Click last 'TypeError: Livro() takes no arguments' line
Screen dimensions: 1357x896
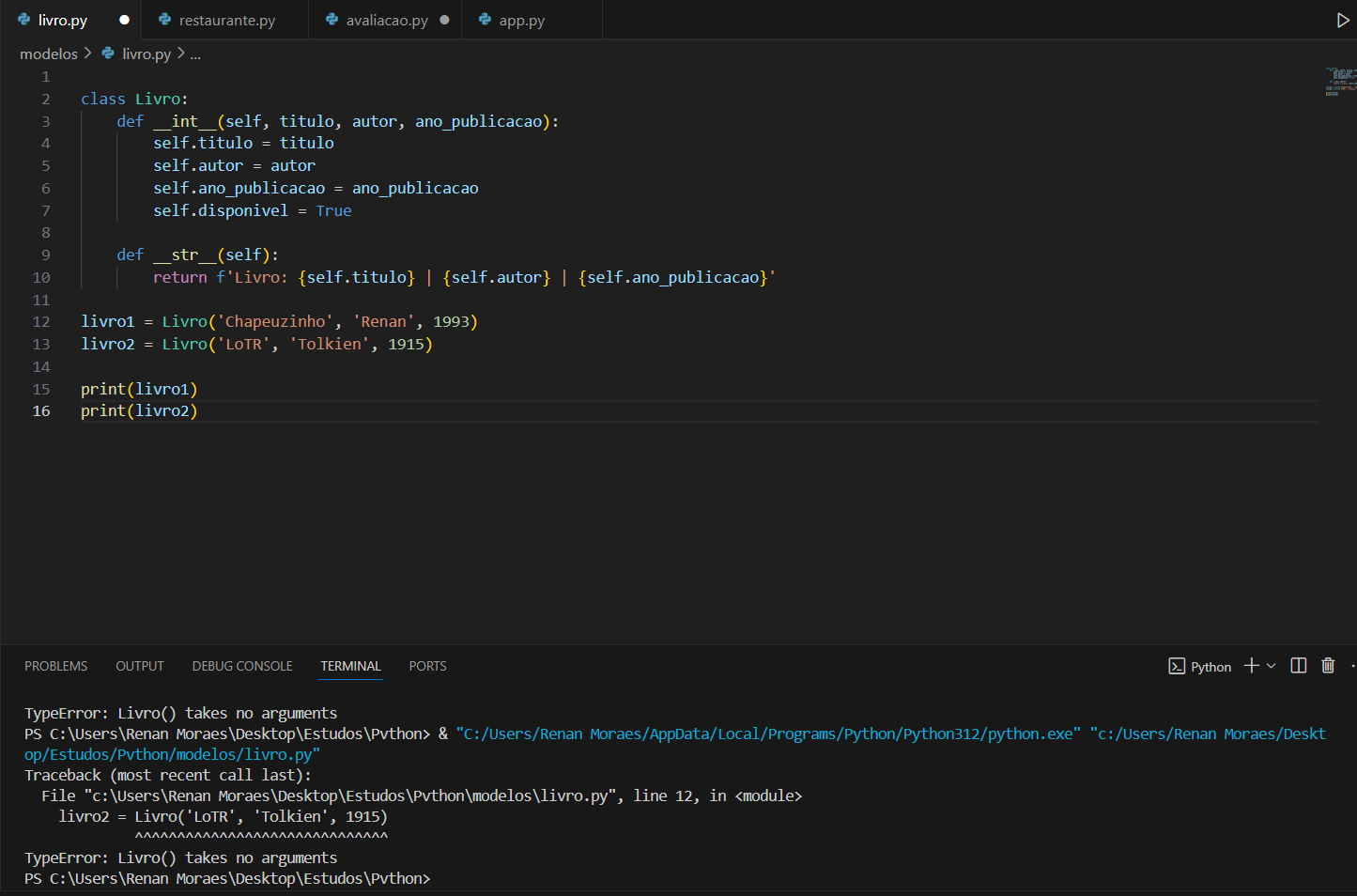(180, 857)
